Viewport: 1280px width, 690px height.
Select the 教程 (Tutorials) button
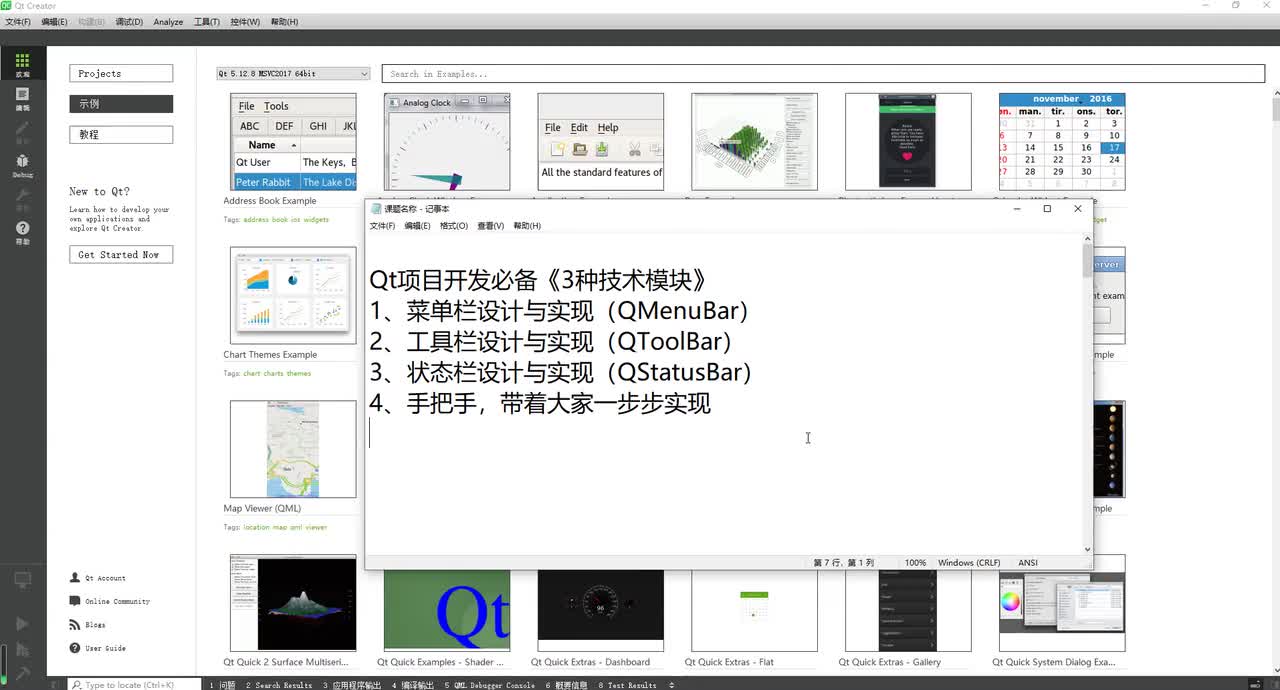pyautogui.click(x=121, y=134)
